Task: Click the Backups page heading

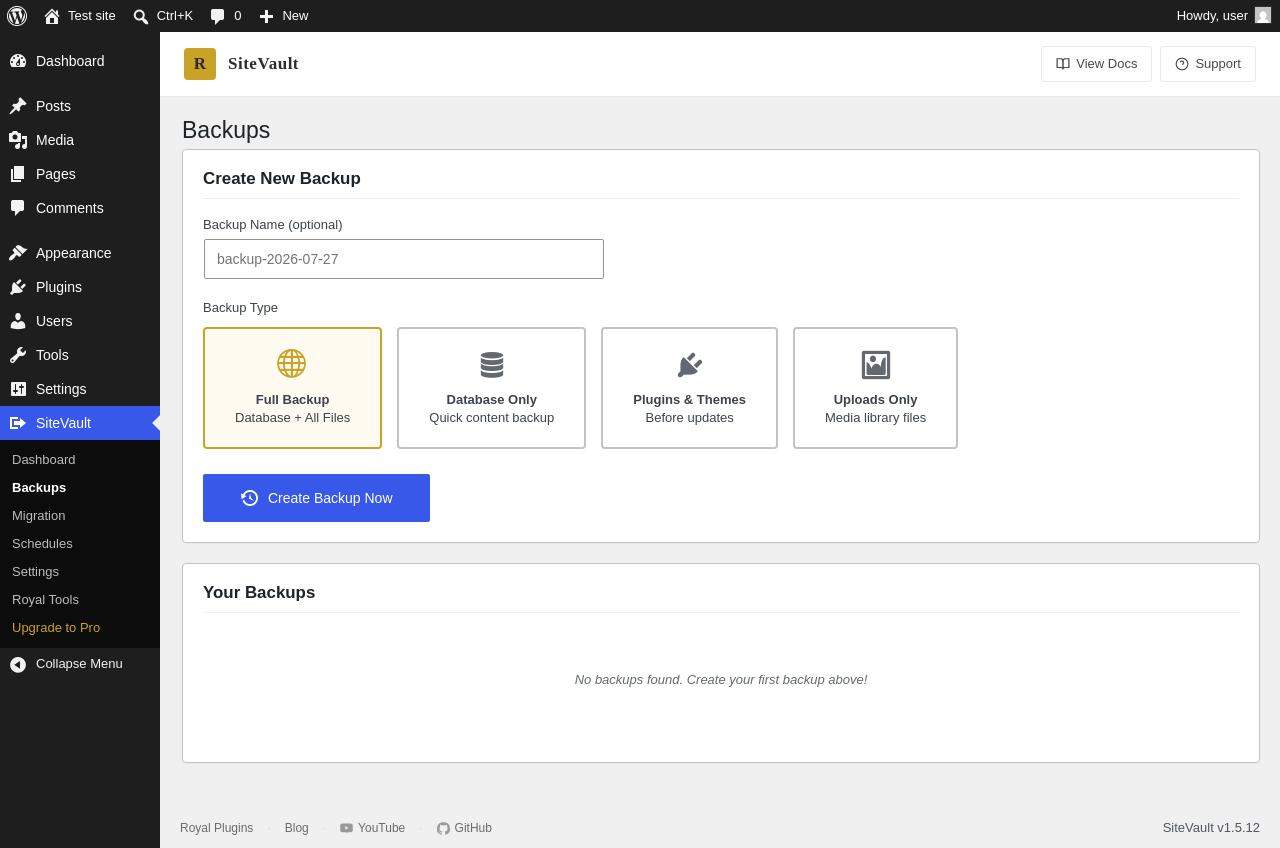Action: 226,130
